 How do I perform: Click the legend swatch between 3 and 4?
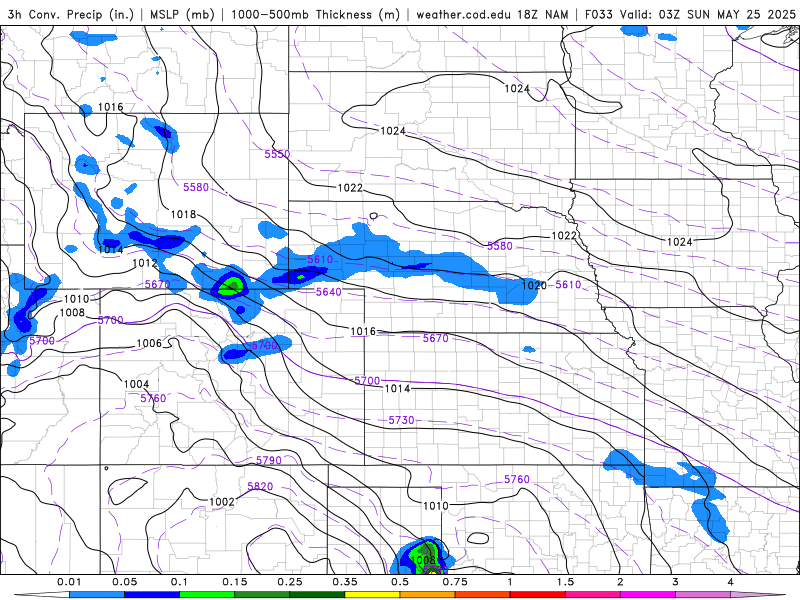click(703, 595)
